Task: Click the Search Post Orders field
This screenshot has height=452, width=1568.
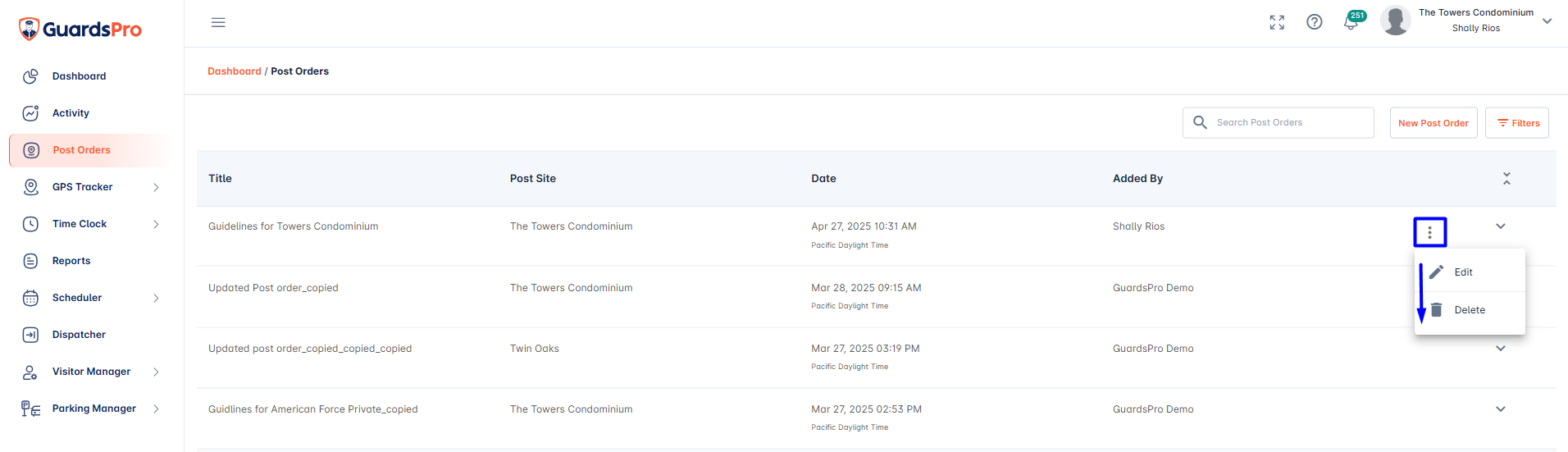Action: point(1291,122)
